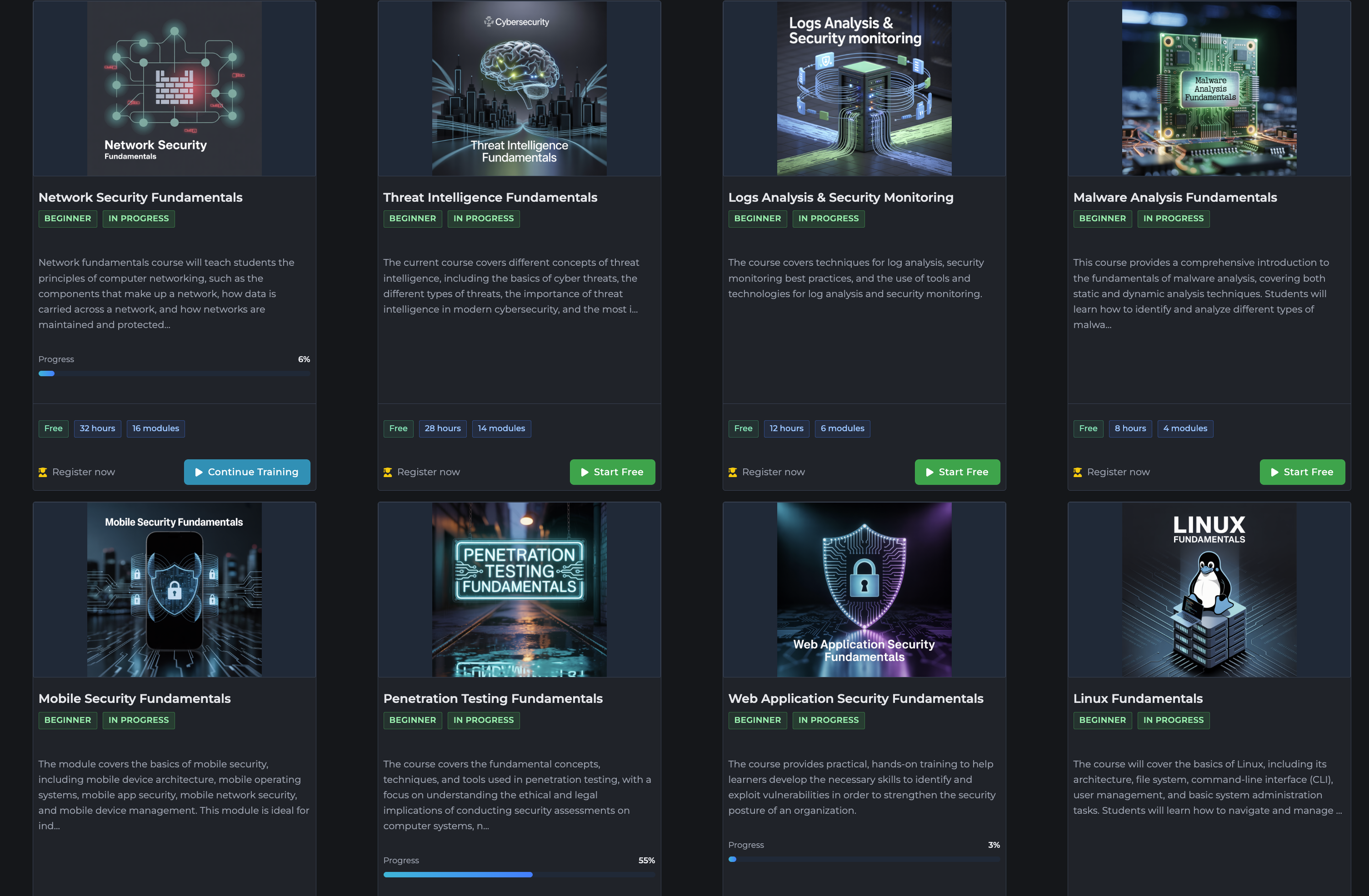Click BEGINNER badge on Threat Intelligence card
The height and width of the screenshot is (896, 1369).
412,219
